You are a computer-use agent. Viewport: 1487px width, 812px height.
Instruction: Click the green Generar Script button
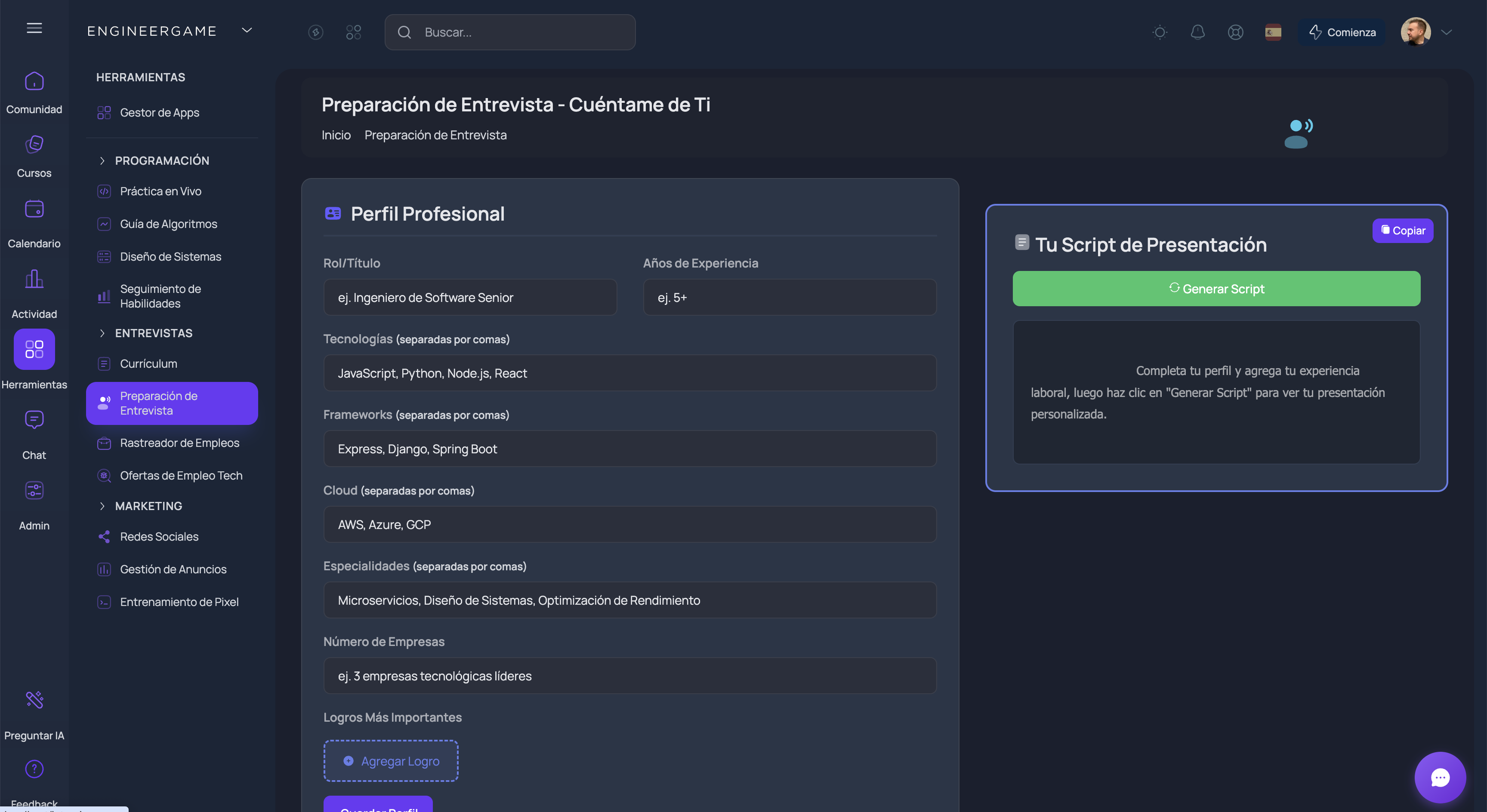click(1216, 289)
